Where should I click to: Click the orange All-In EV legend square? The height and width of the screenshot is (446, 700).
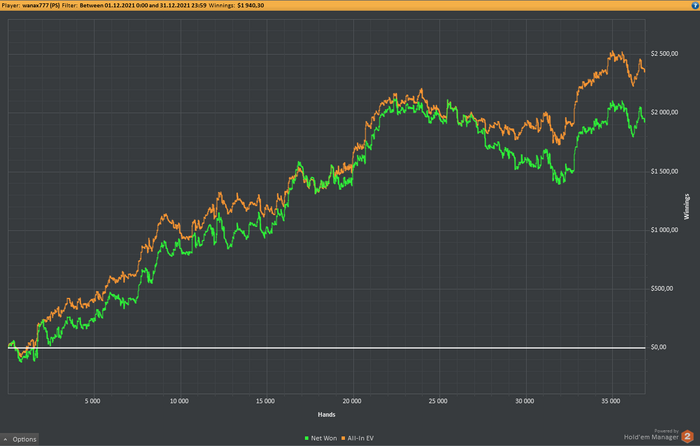pos(343,438)
